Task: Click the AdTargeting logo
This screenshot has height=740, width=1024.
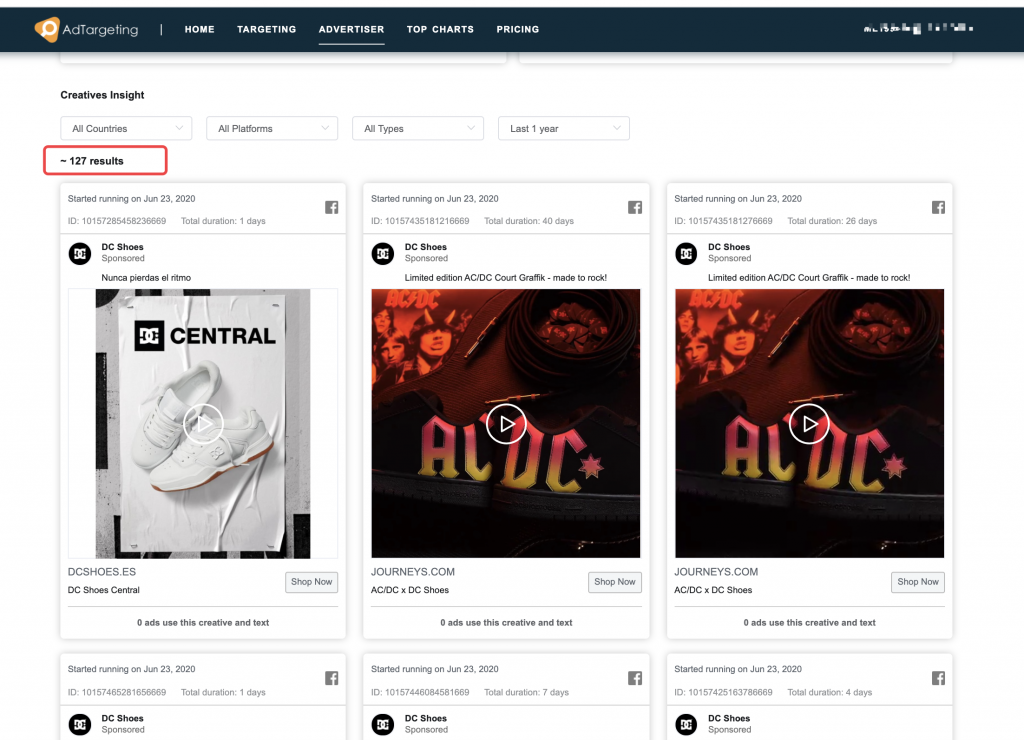Action: tap(86, 29)
